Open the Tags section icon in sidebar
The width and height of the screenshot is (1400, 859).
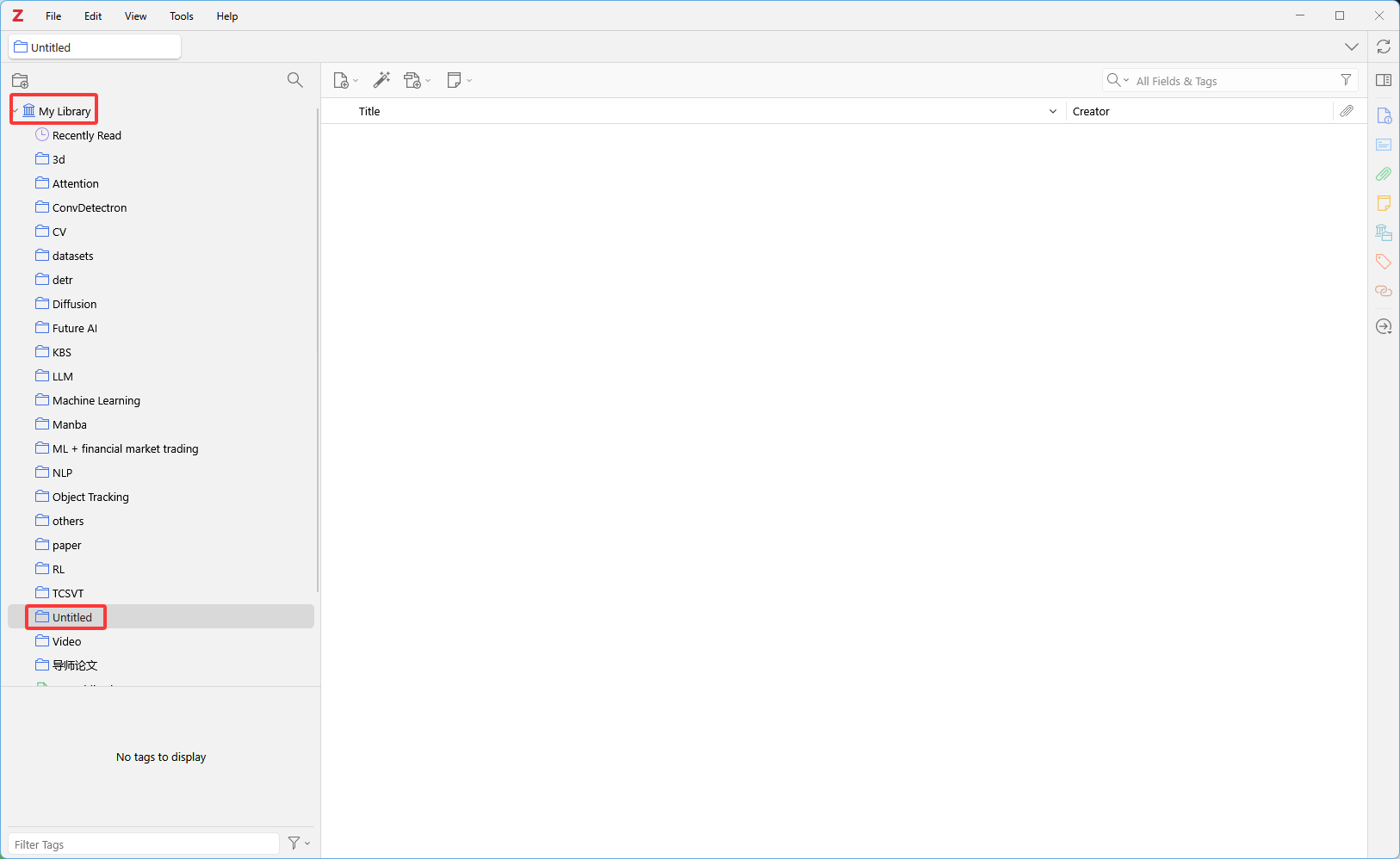[x=1384, y=262]
